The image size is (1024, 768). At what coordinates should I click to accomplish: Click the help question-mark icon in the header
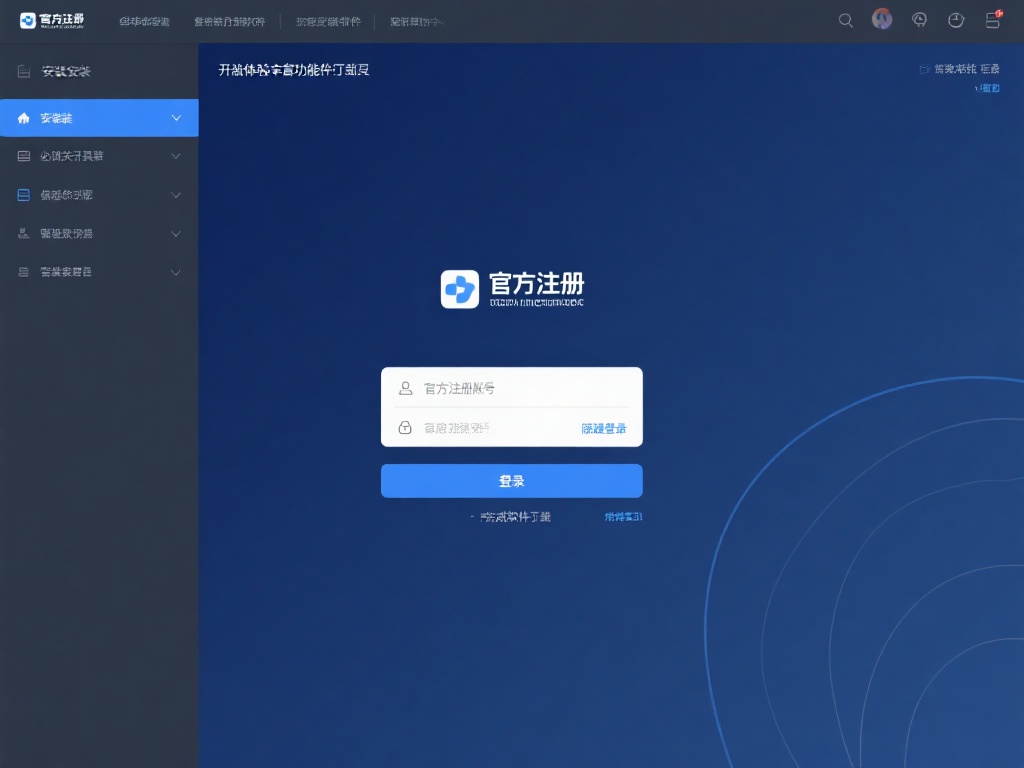point(919,20)
